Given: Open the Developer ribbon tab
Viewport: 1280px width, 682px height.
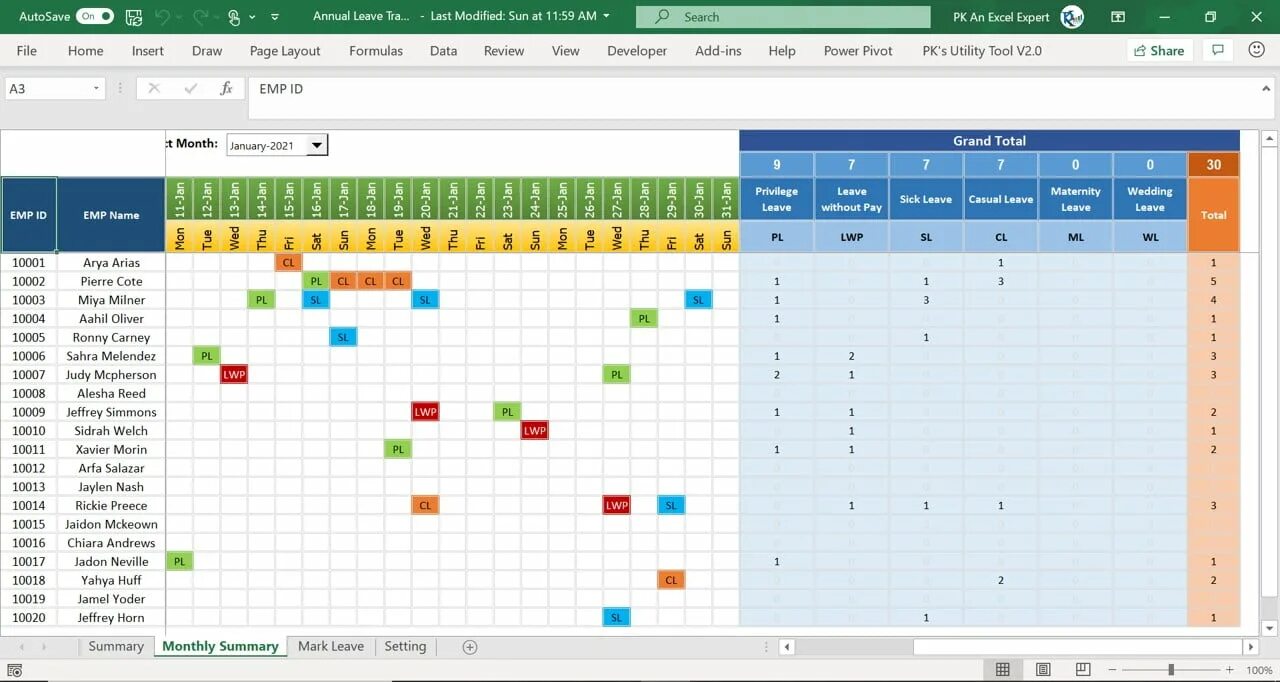Looking at the screenshot, I should coord(637,51).
